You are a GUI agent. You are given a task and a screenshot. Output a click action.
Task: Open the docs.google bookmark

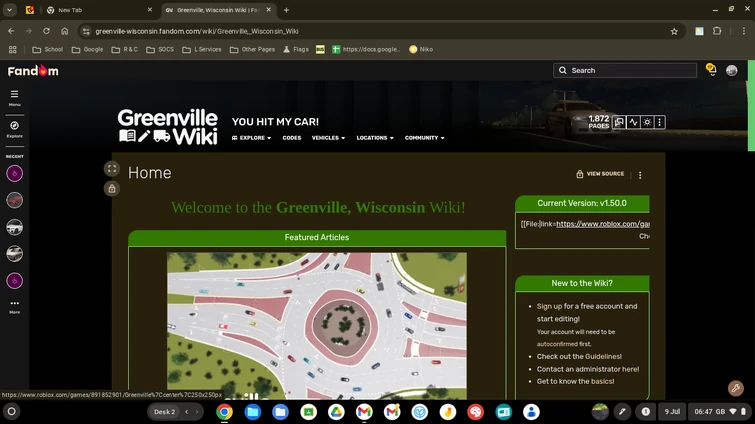tap(366, 49)
